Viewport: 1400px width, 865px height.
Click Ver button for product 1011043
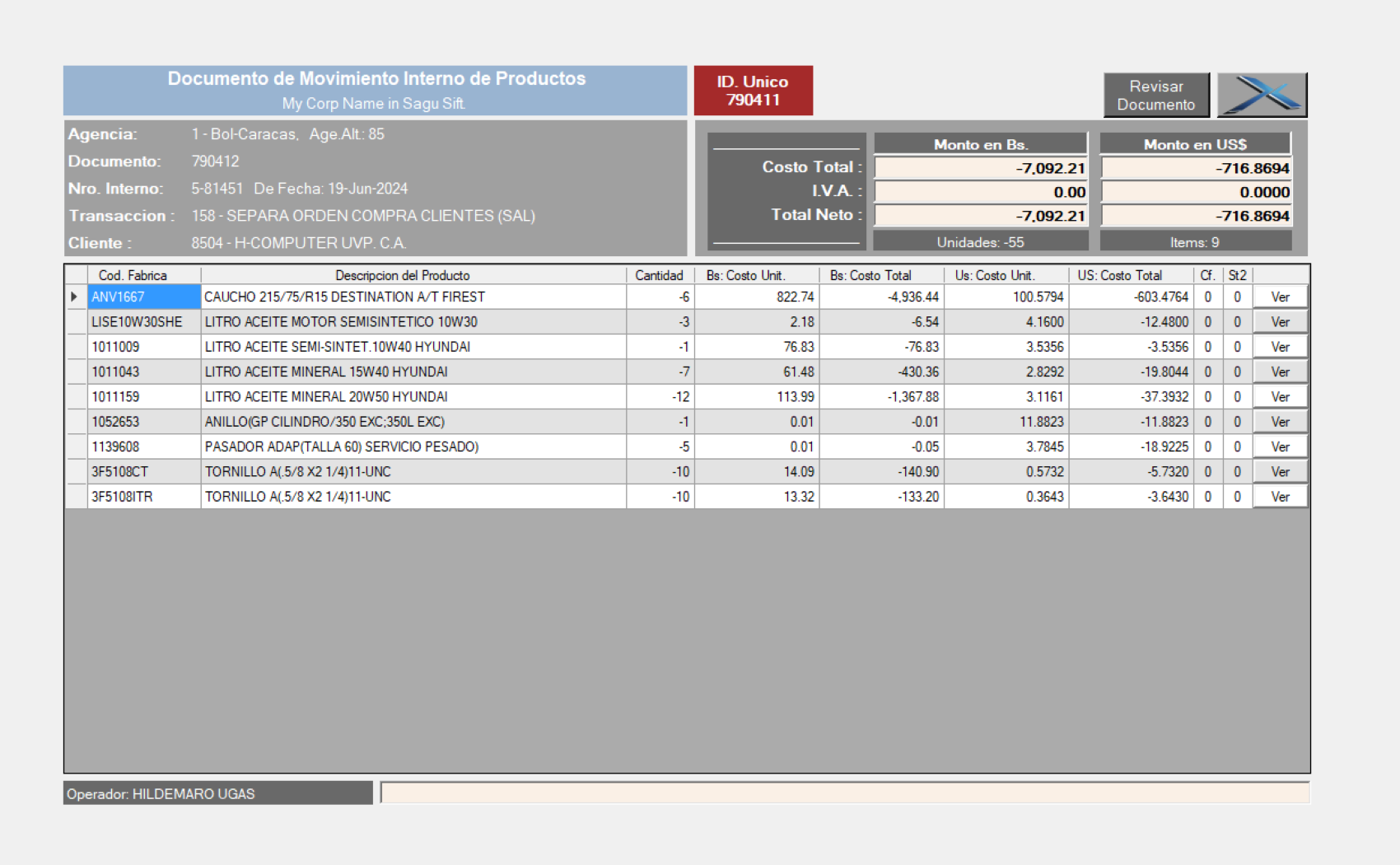(1280, 372)
